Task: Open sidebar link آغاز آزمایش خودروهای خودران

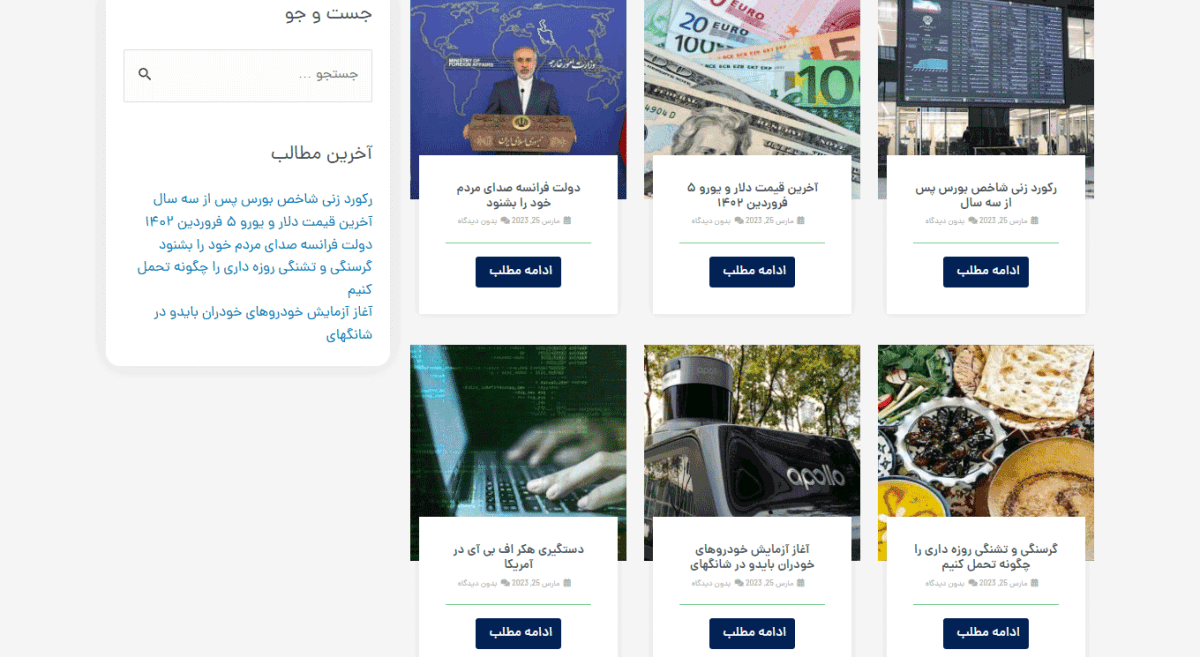Action: click(x=263, y=323)
